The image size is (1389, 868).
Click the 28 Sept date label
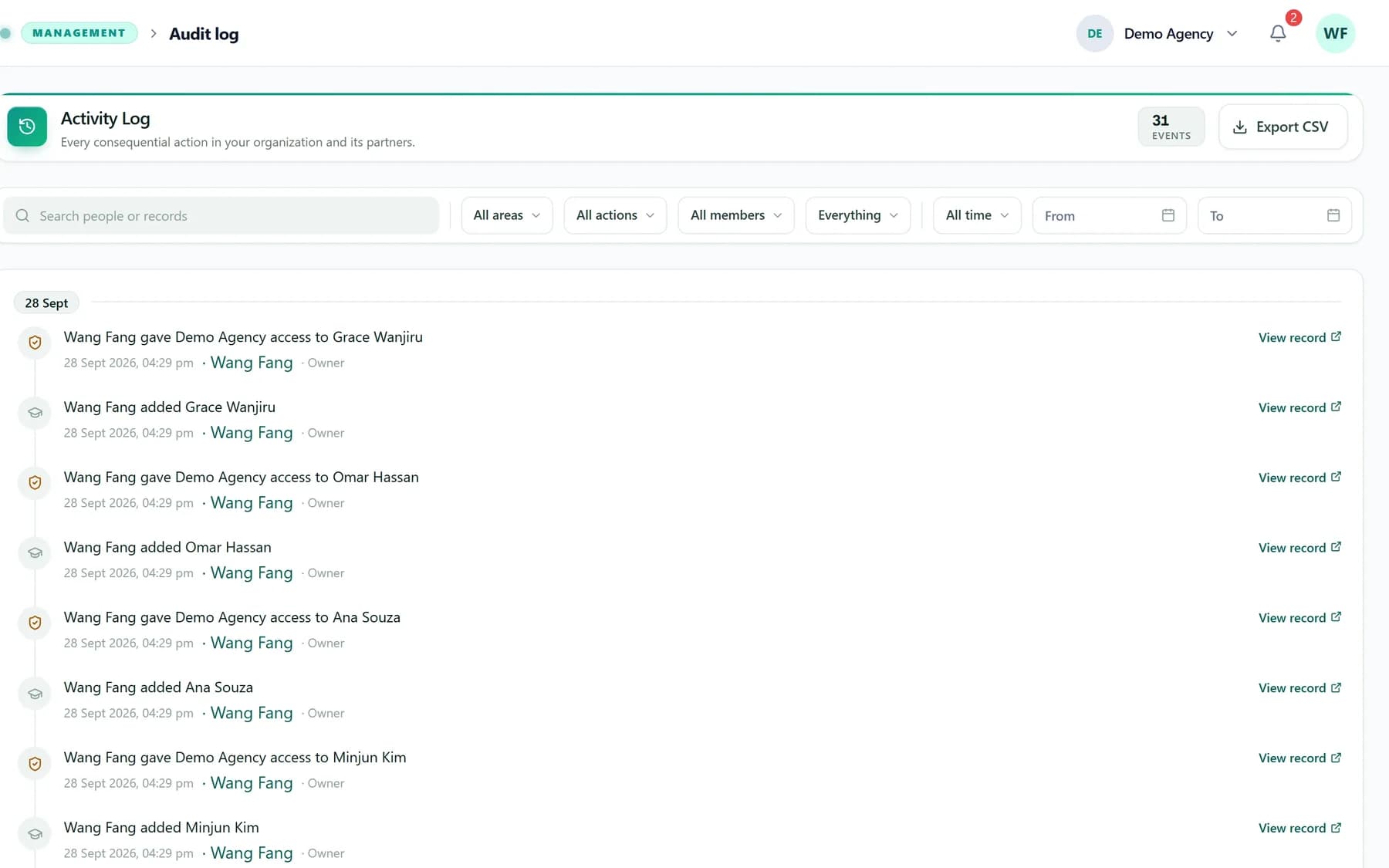(46, 302)
